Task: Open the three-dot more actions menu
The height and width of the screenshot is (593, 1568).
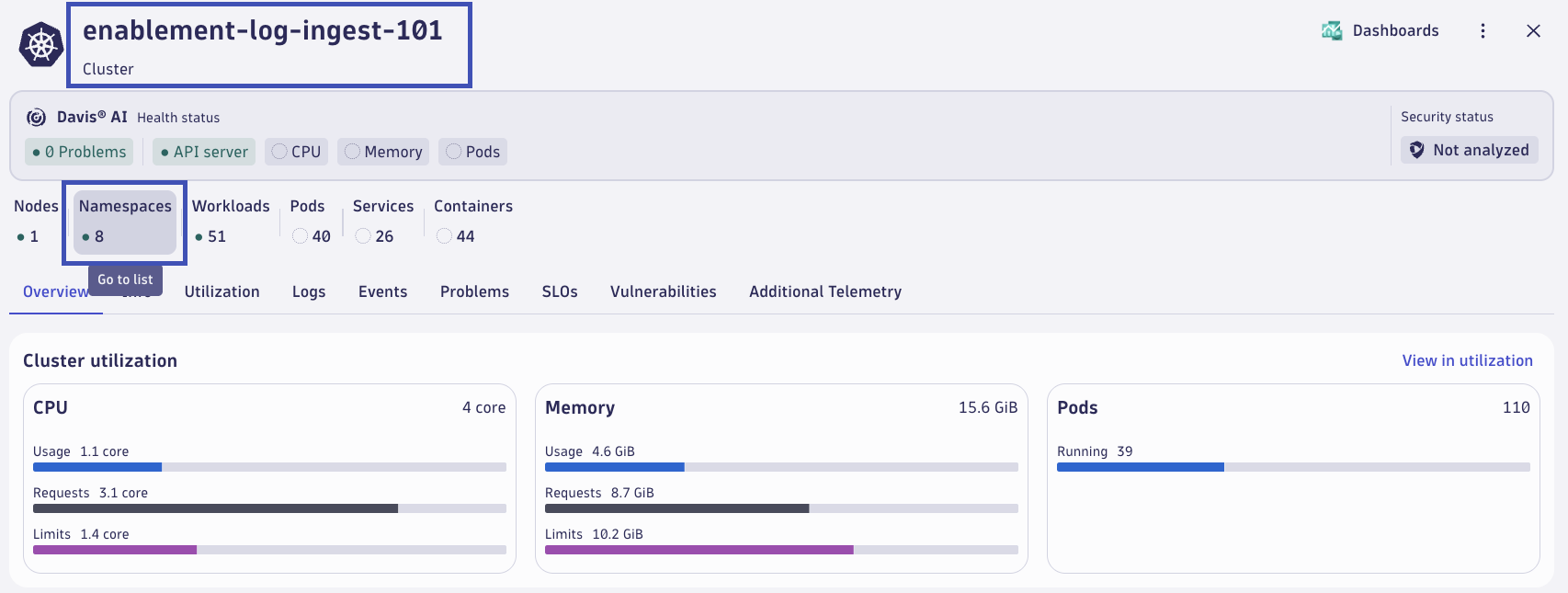Action: 1483,30
